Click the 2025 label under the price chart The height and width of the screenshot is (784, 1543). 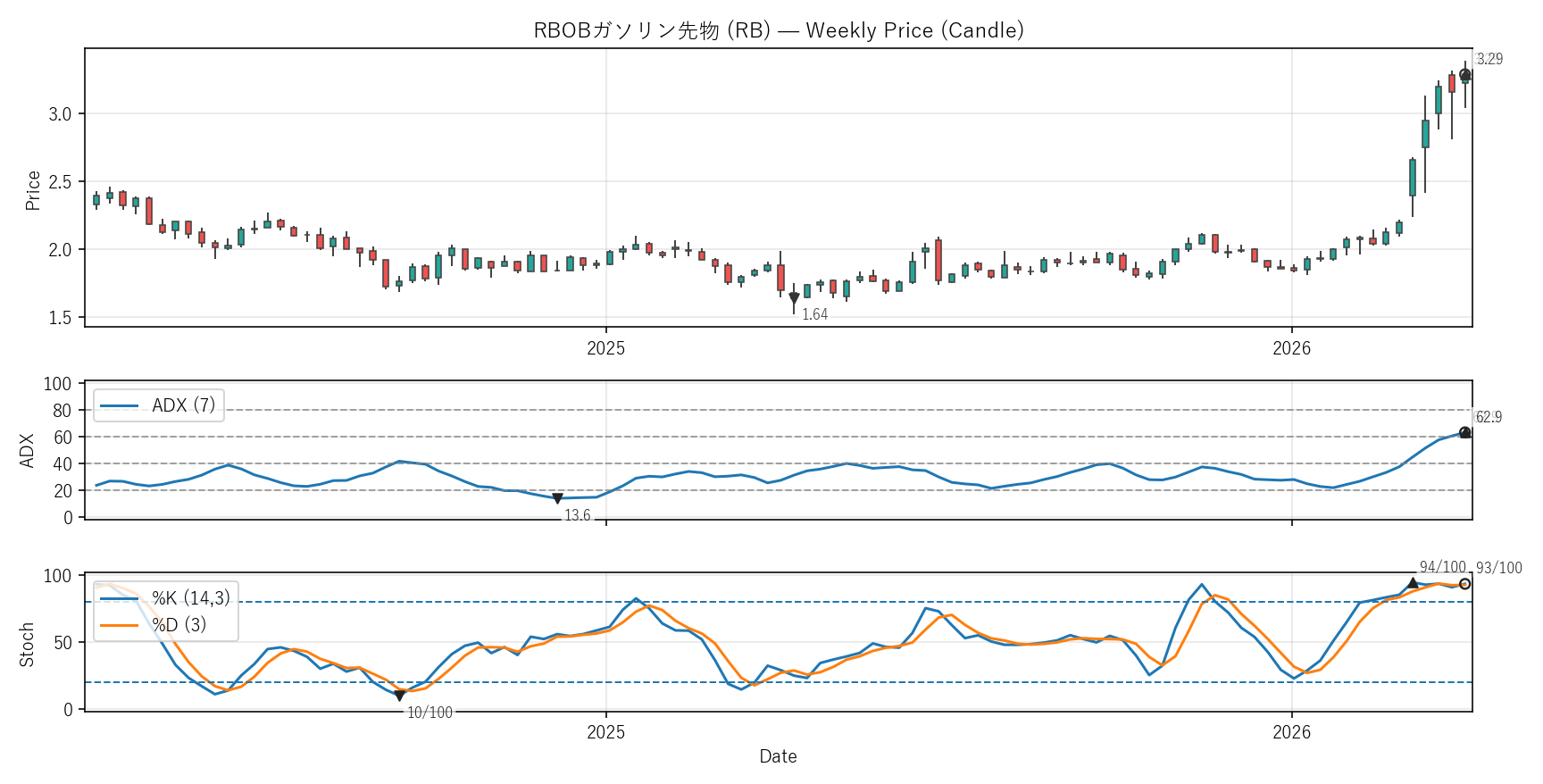coord(605,348)
